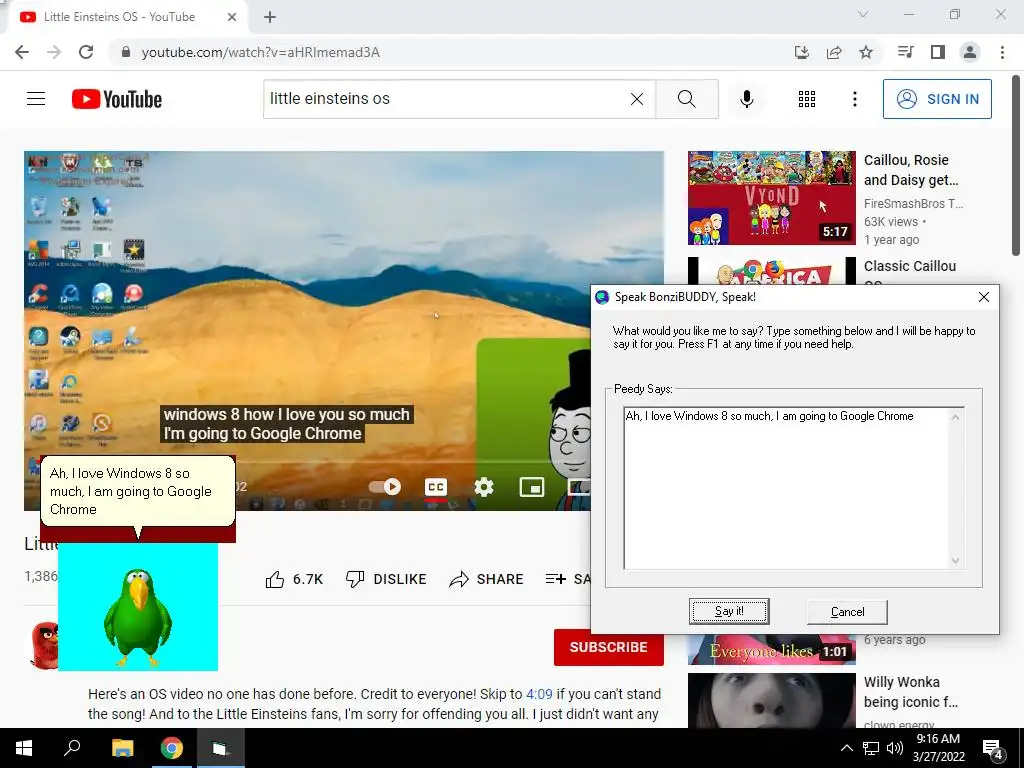Cancel the Speak BonziBUDDY dialog
This screenshot has height=768, width=1024.
(x=847, y=612)
